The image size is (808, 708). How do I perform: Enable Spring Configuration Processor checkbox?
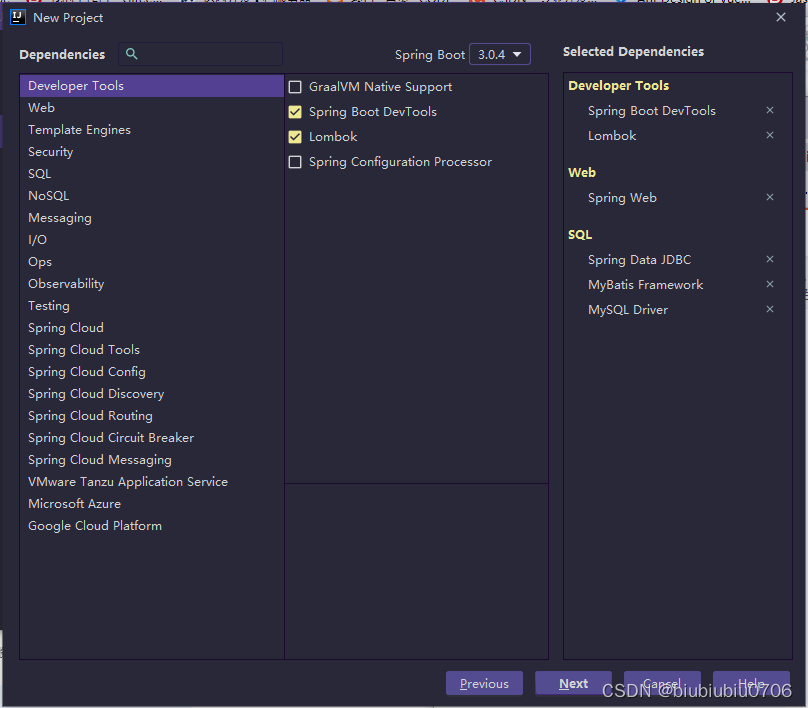(295, 162)
